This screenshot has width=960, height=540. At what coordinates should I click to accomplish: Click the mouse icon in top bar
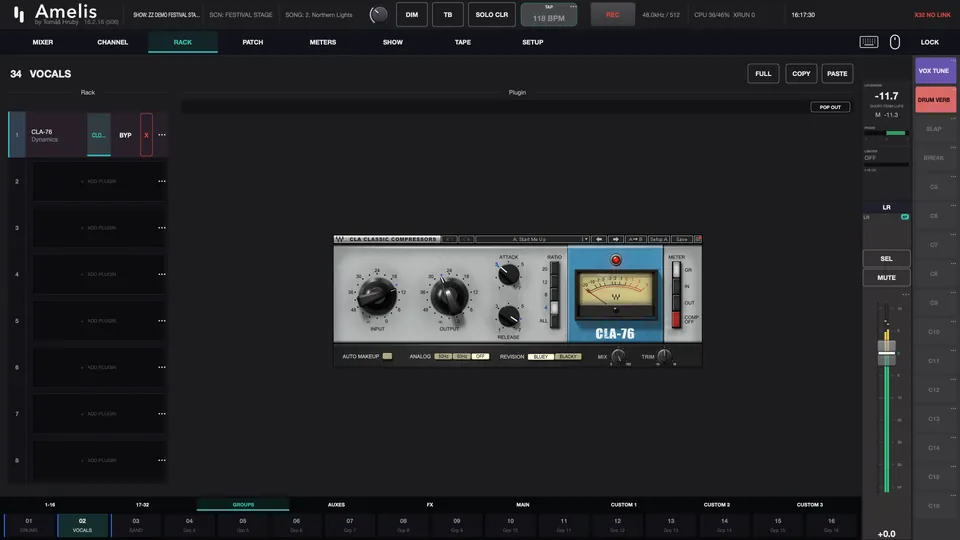[x=894, y=42]
